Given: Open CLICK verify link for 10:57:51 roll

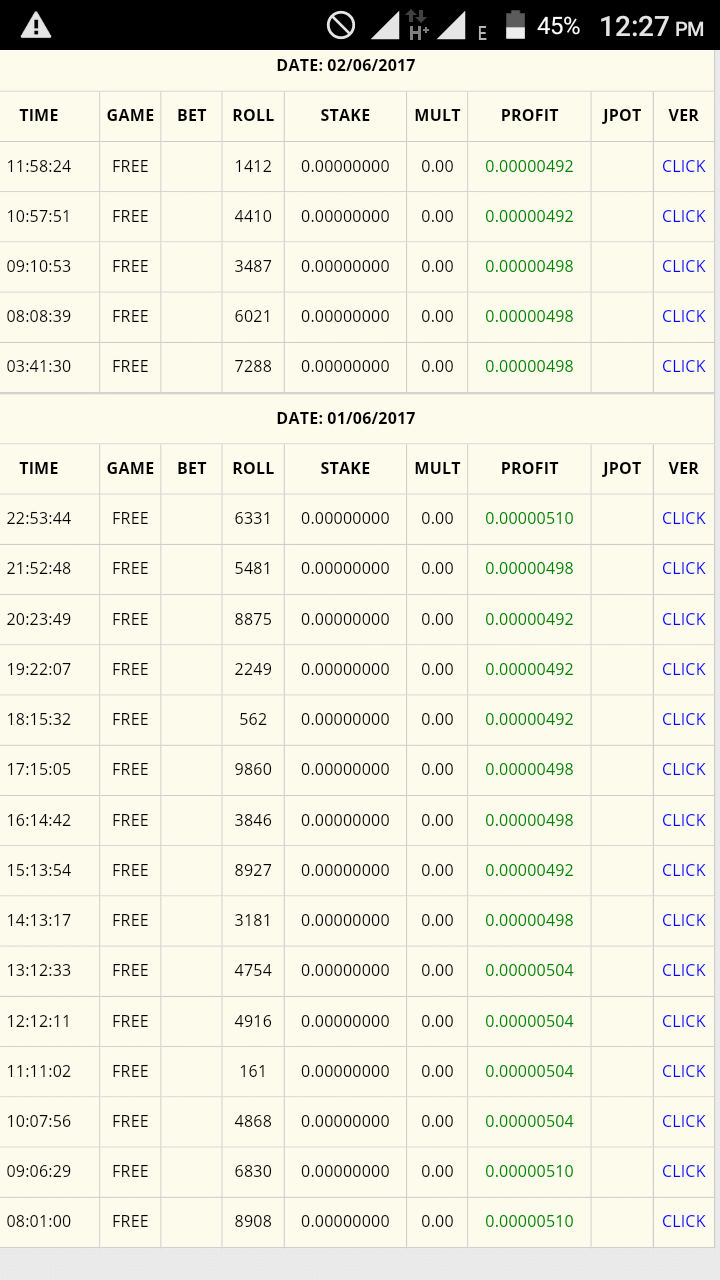Looking at the screenshot, I should click(x=684, y=216).
